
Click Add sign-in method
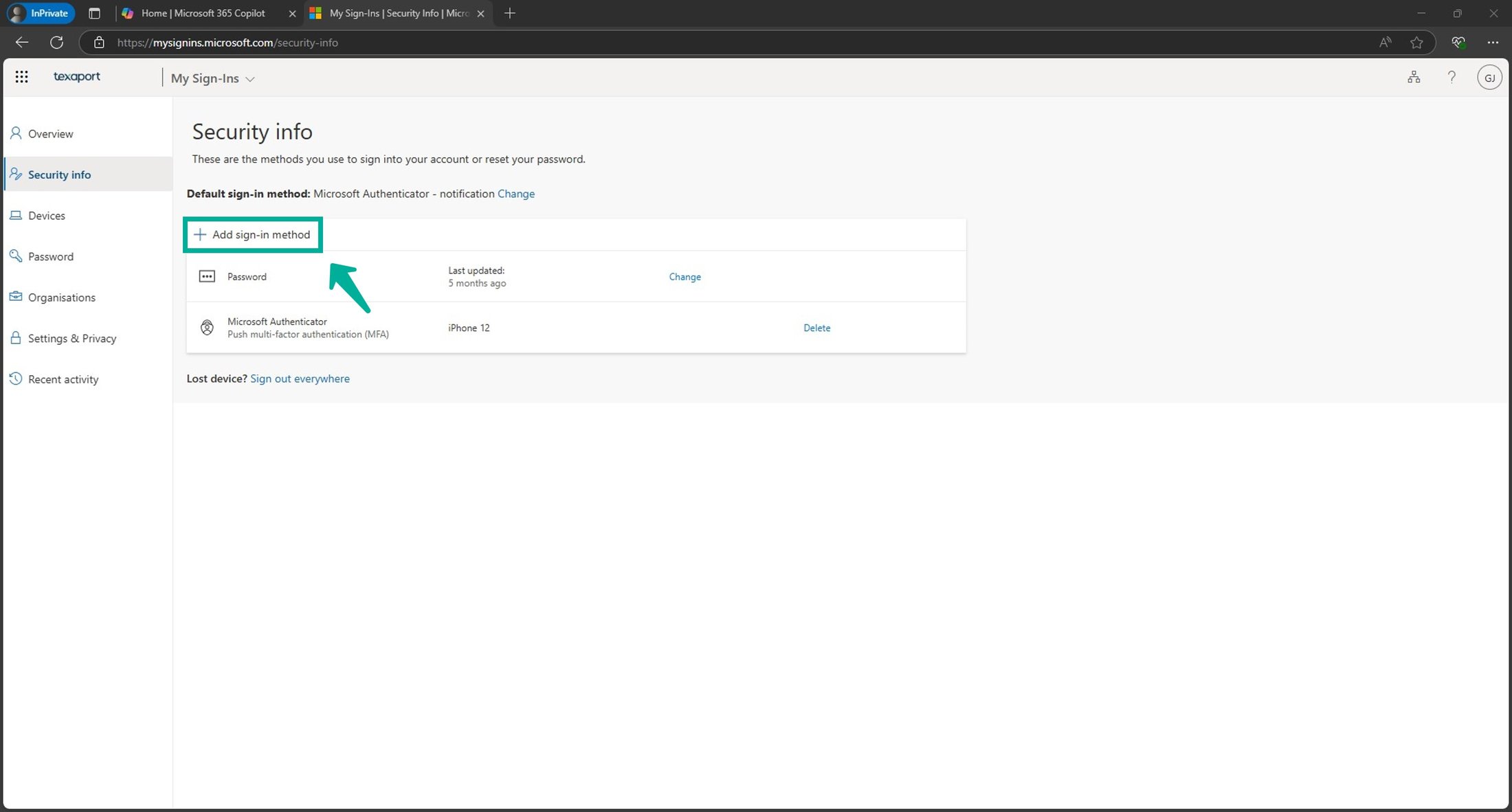(253, 234)
